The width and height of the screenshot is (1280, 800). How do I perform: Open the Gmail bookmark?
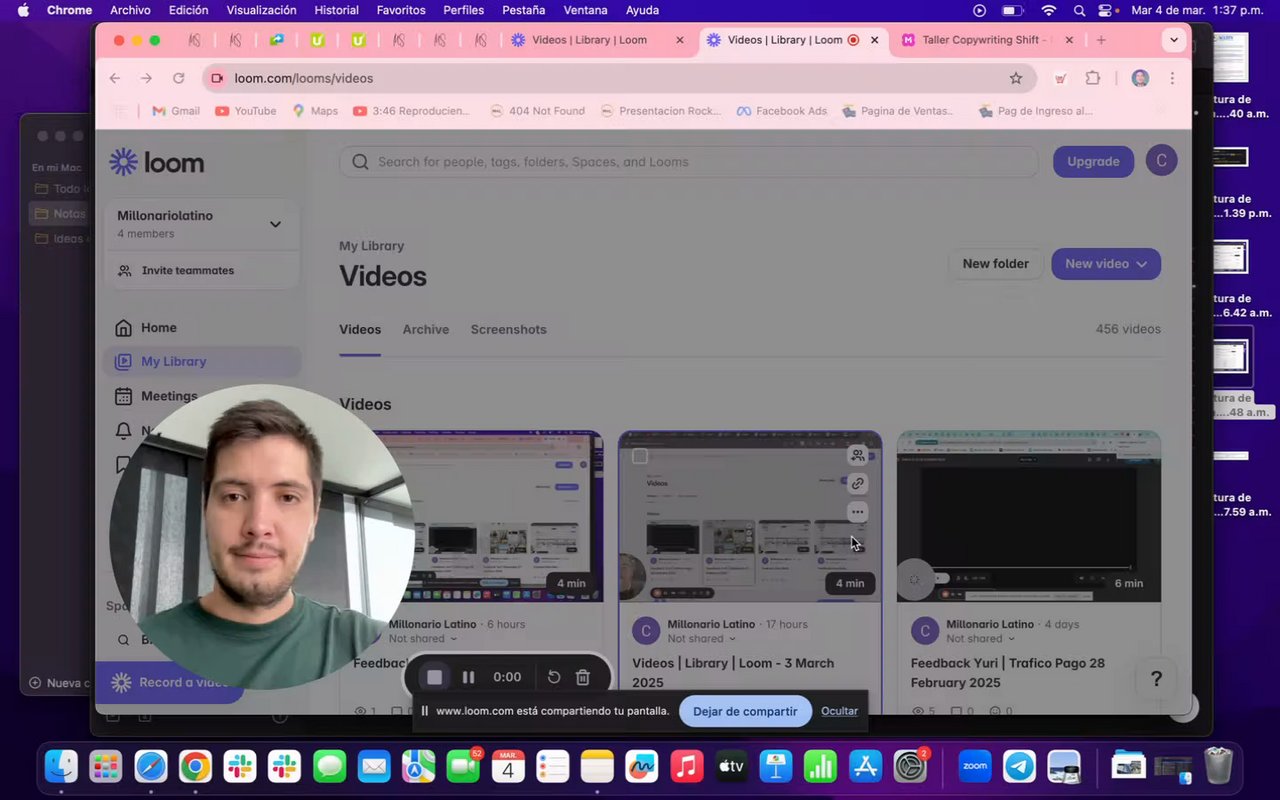tap(176, 111)
